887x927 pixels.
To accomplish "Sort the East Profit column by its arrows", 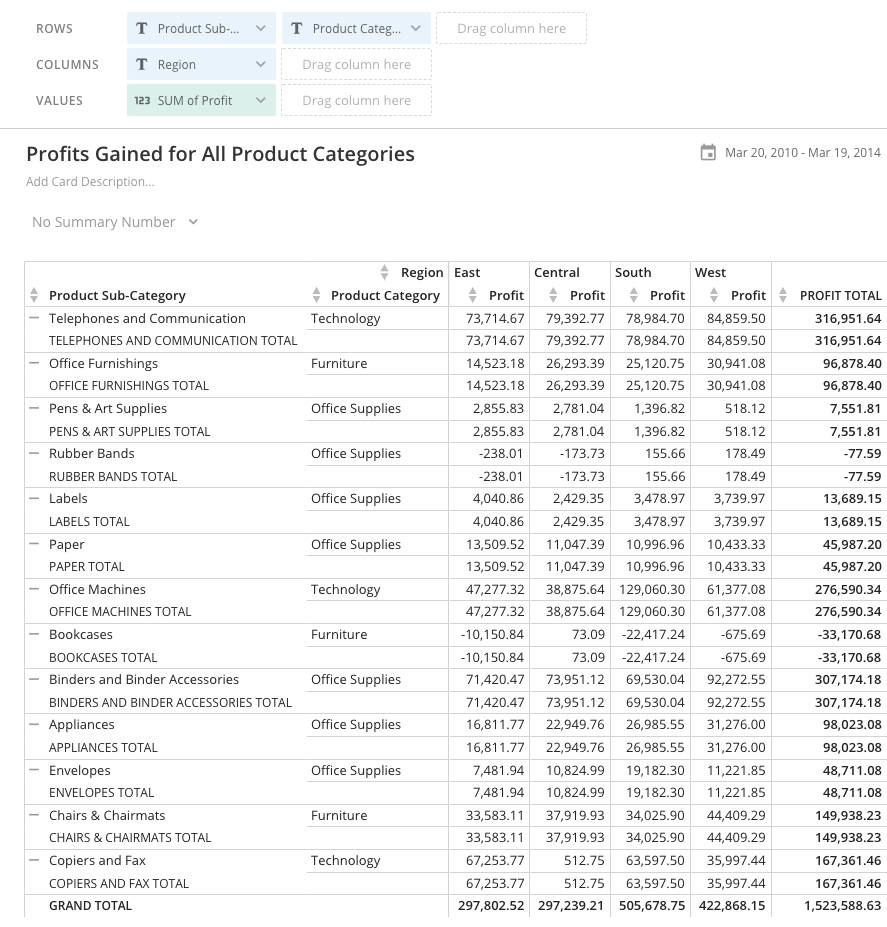I will [x=471, y=295].
